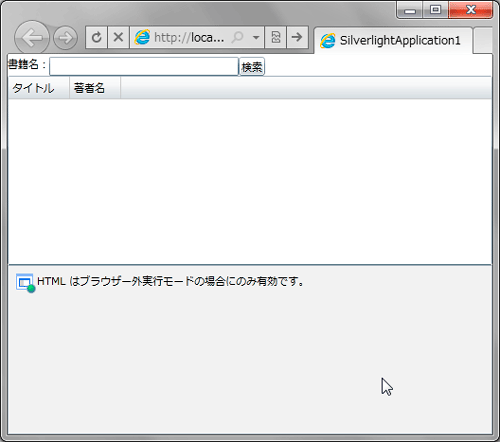Viewport: 500px width, 442px height.
Task: Click the Internet Explorer icon in address bar
Action: click(142, 37)
